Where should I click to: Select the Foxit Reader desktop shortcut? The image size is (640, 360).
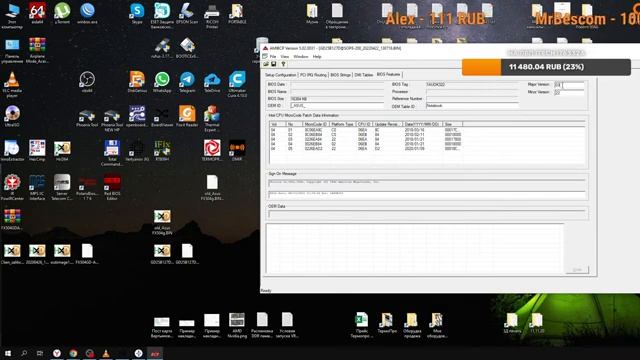point(187,117)
